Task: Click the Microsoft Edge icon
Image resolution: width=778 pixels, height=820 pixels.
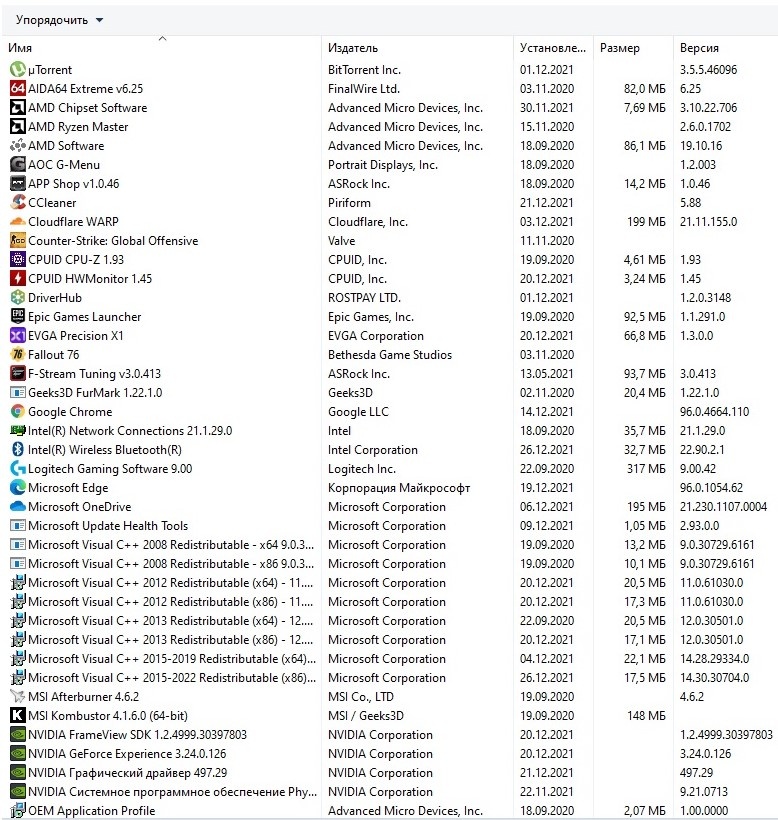Action: coord(18,487)
